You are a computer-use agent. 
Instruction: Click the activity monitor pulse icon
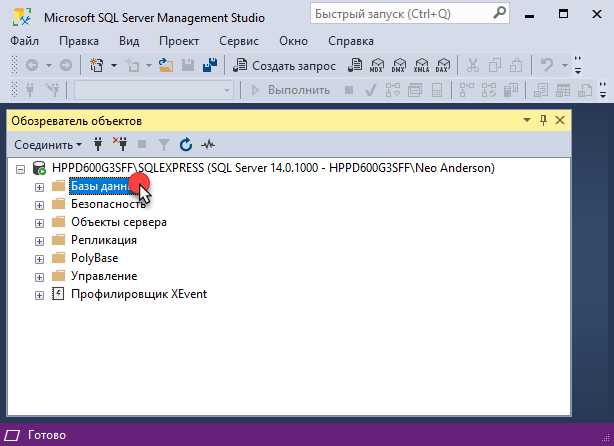208,145
